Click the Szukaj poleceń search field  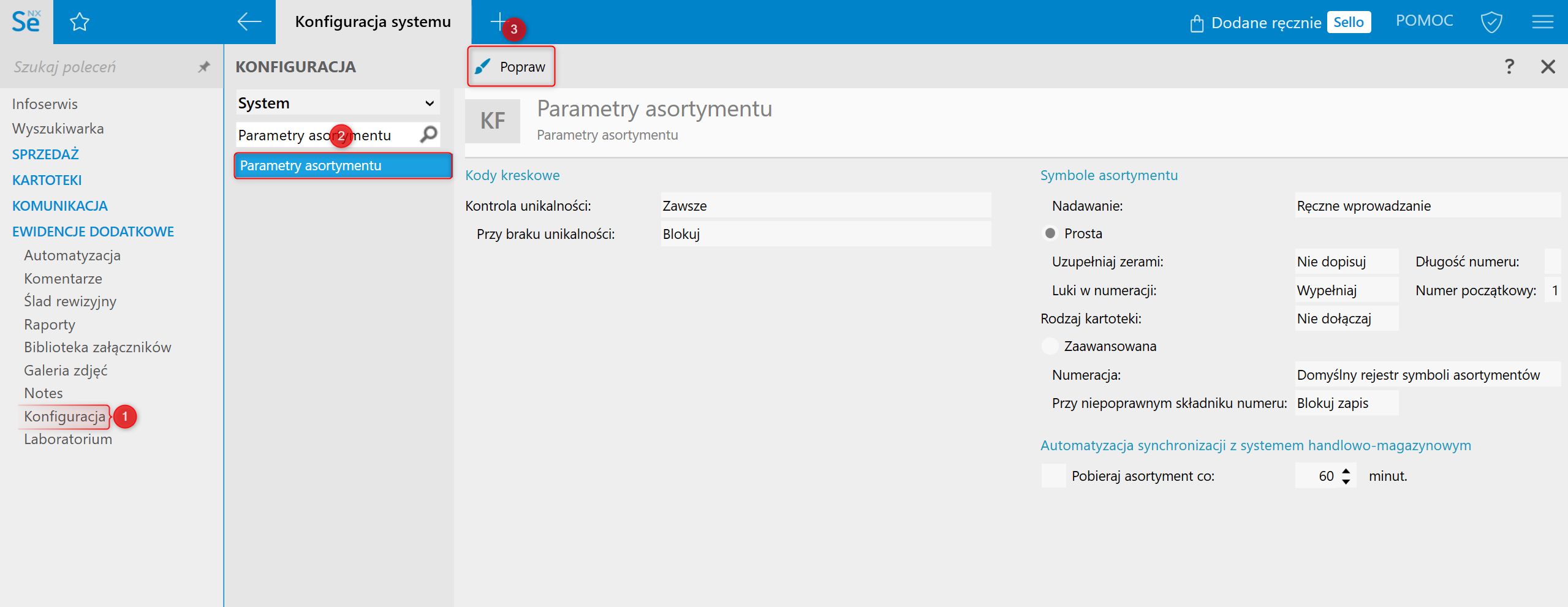click(98, 67)
